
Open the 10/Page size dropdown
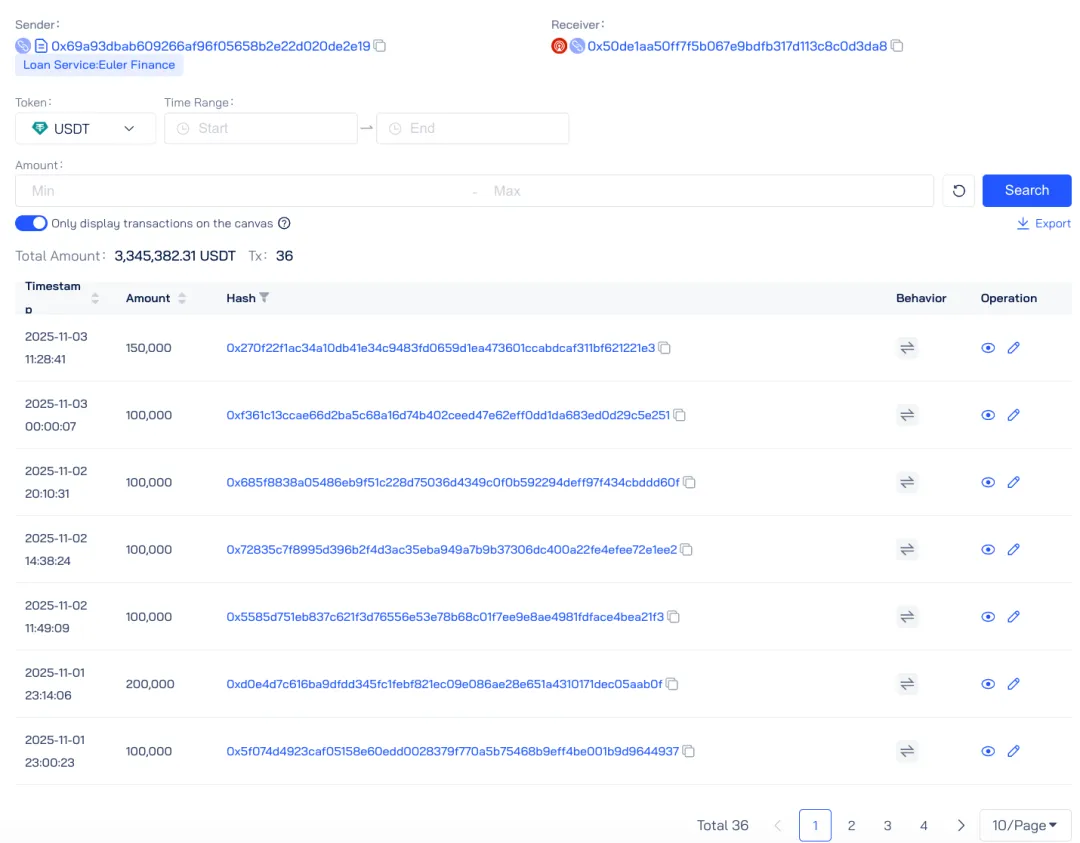[1025, 825]
